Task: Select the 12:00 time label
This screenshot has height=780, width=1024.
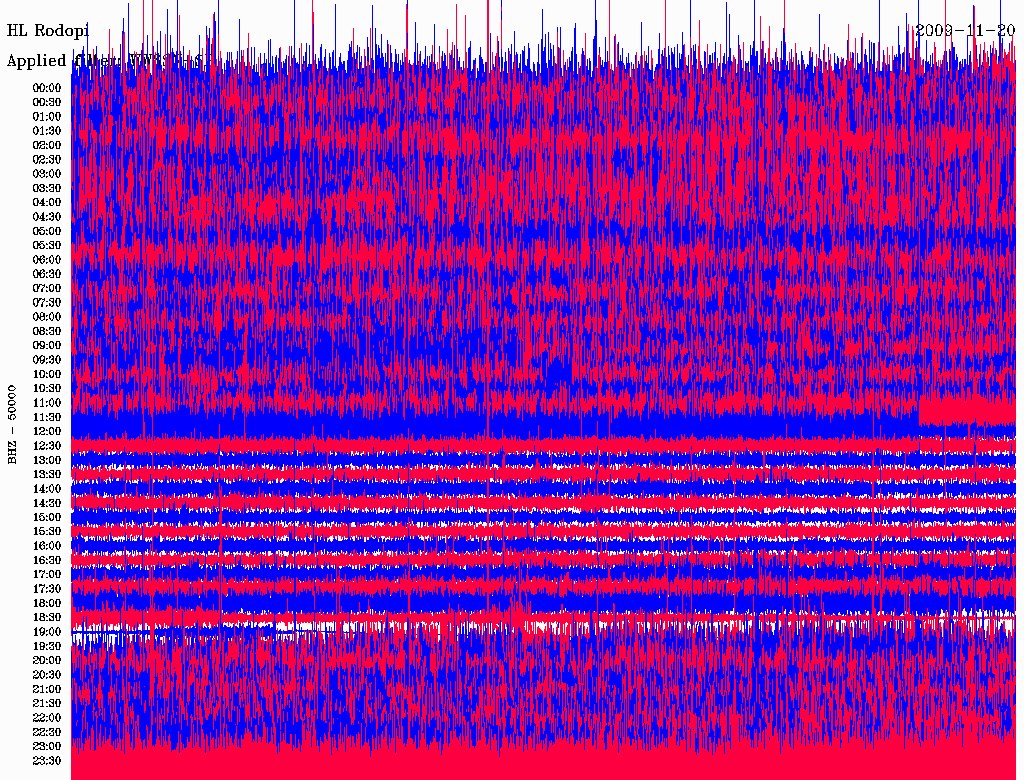Action: [x=47, y=431]
